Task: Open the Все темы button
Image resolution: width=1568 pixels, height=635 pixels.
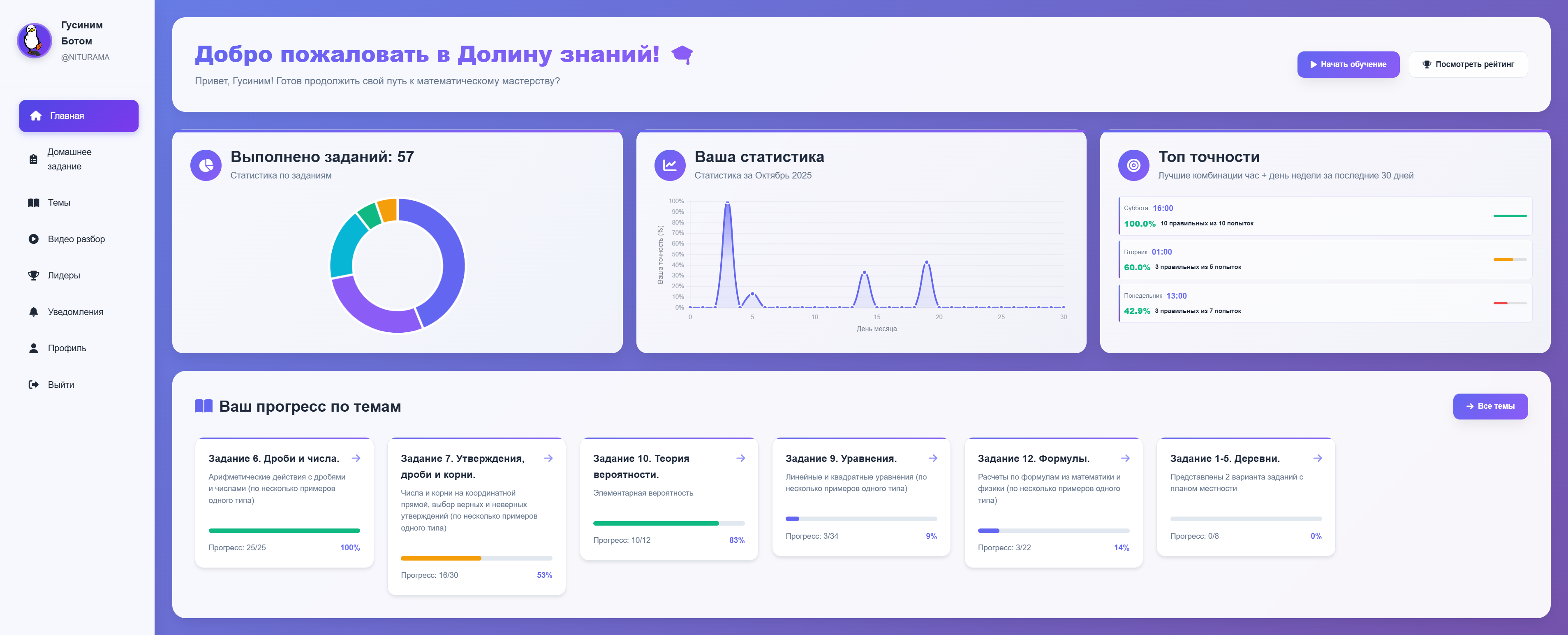Action: click(1490, 406)
